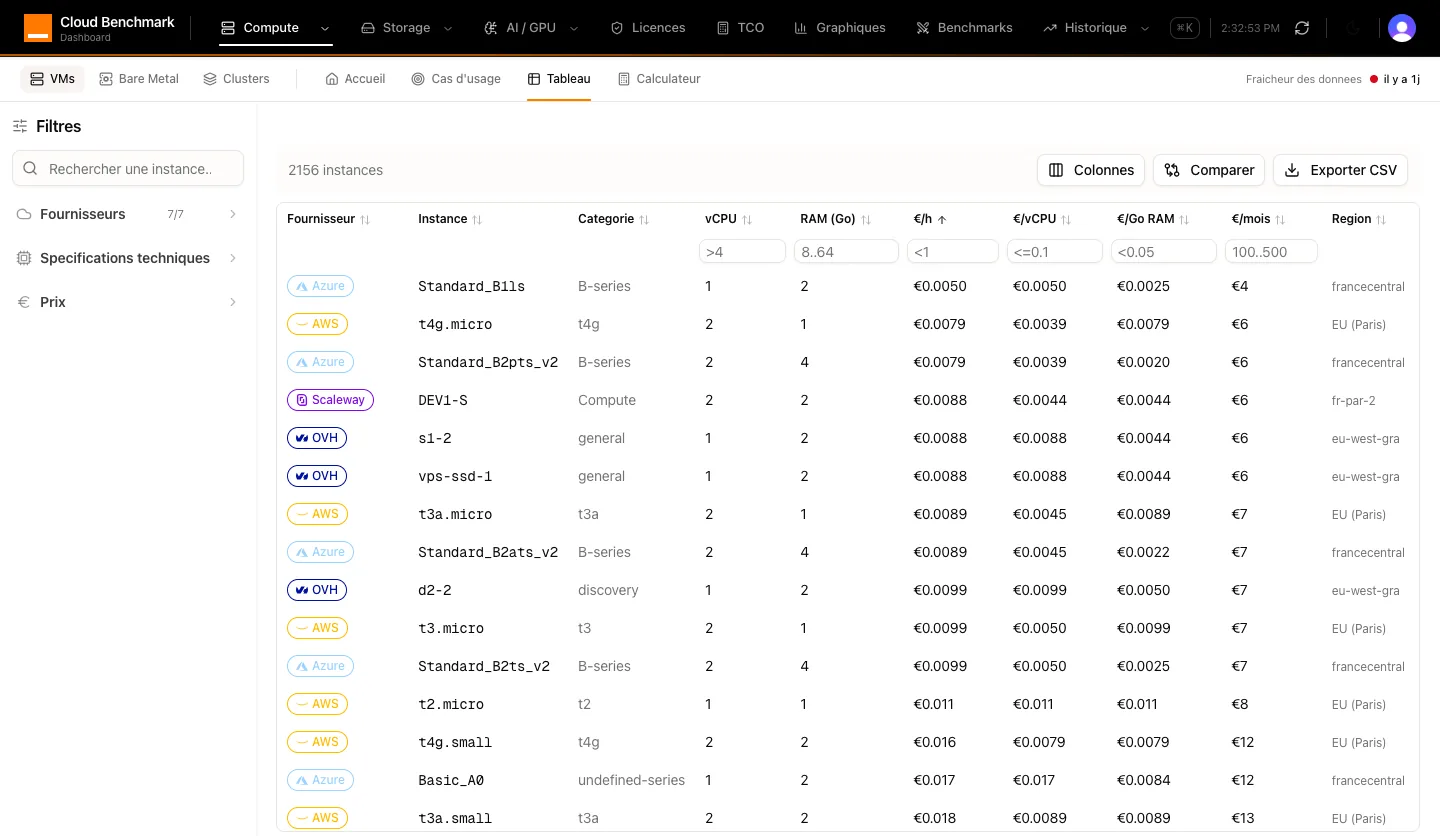
Task: Open the Compute navigation menu
Action: 275,28
